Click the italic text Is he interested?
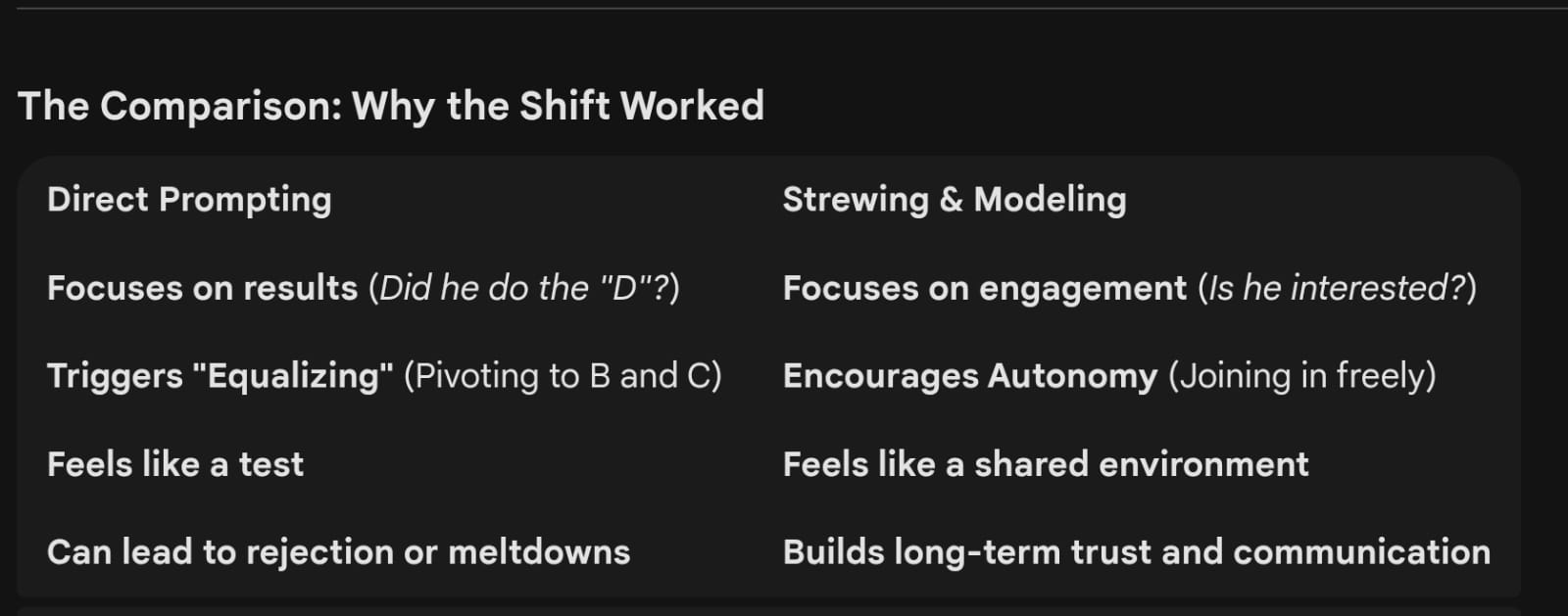This screenshot has width=1568, height=616. 1337,288
